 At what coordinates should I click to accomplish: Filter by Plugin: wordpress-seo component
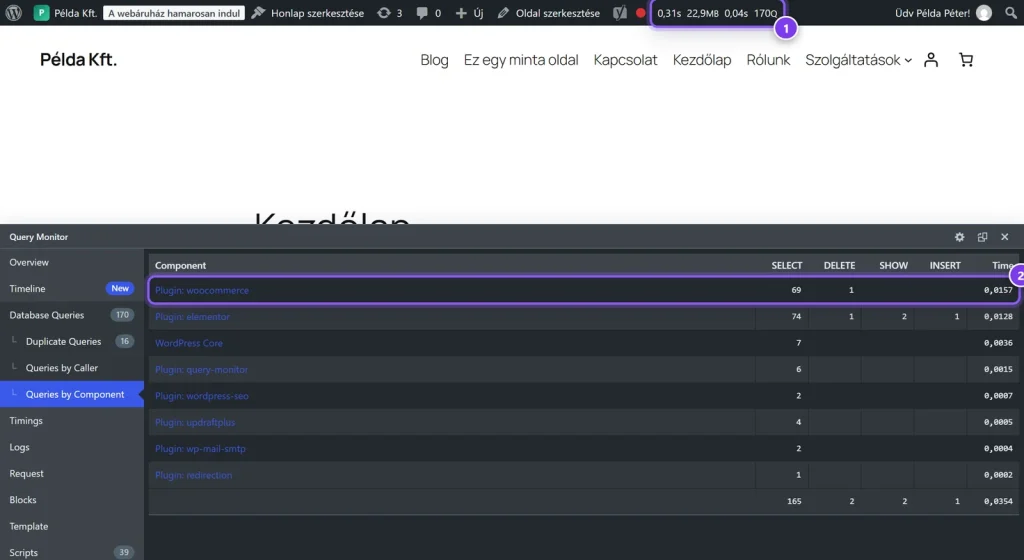tap(202, 396)
